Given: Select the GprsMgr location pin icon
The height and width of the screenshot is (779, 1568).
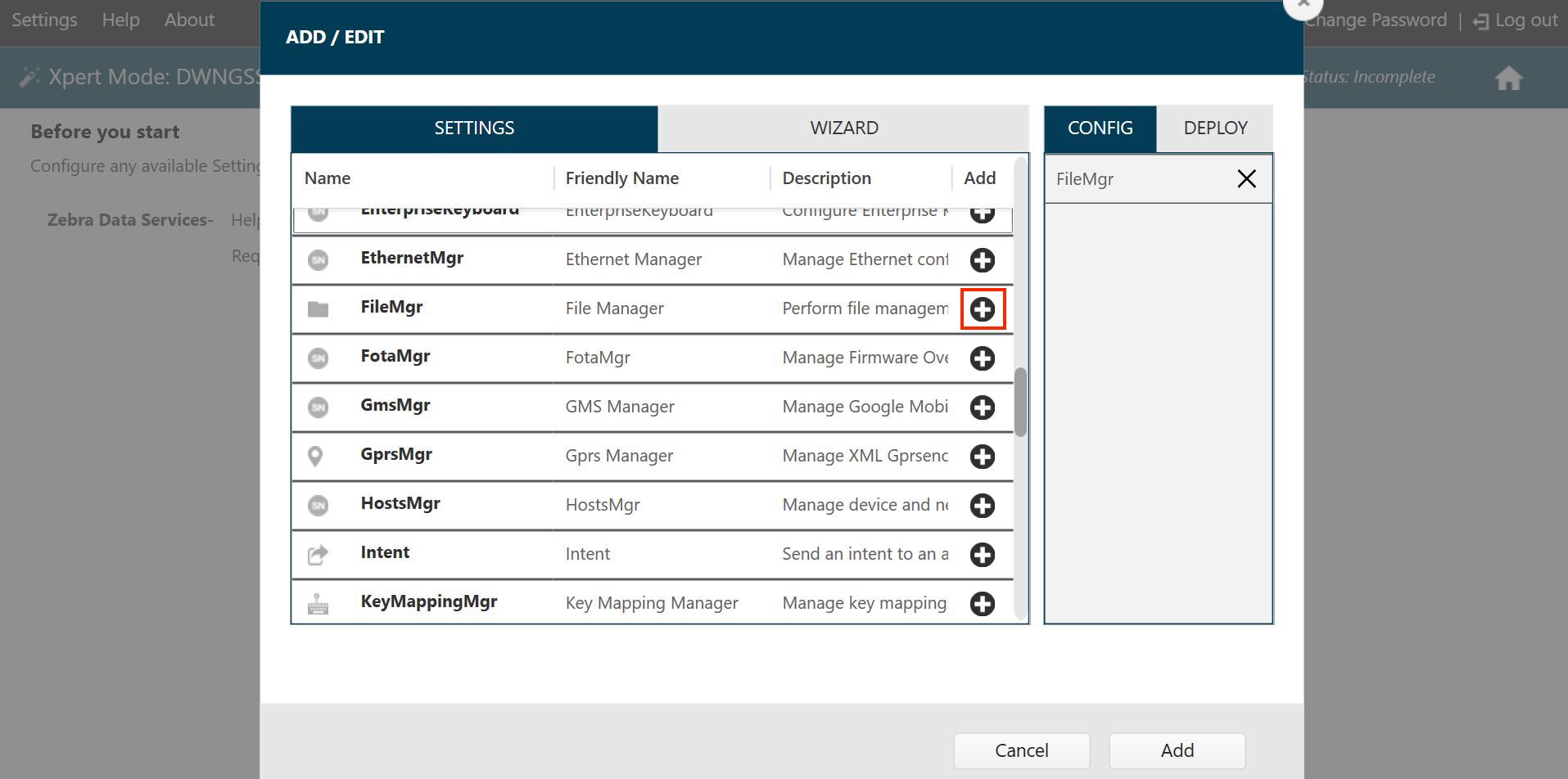Looking at the screenshot, I should point(315,457).
